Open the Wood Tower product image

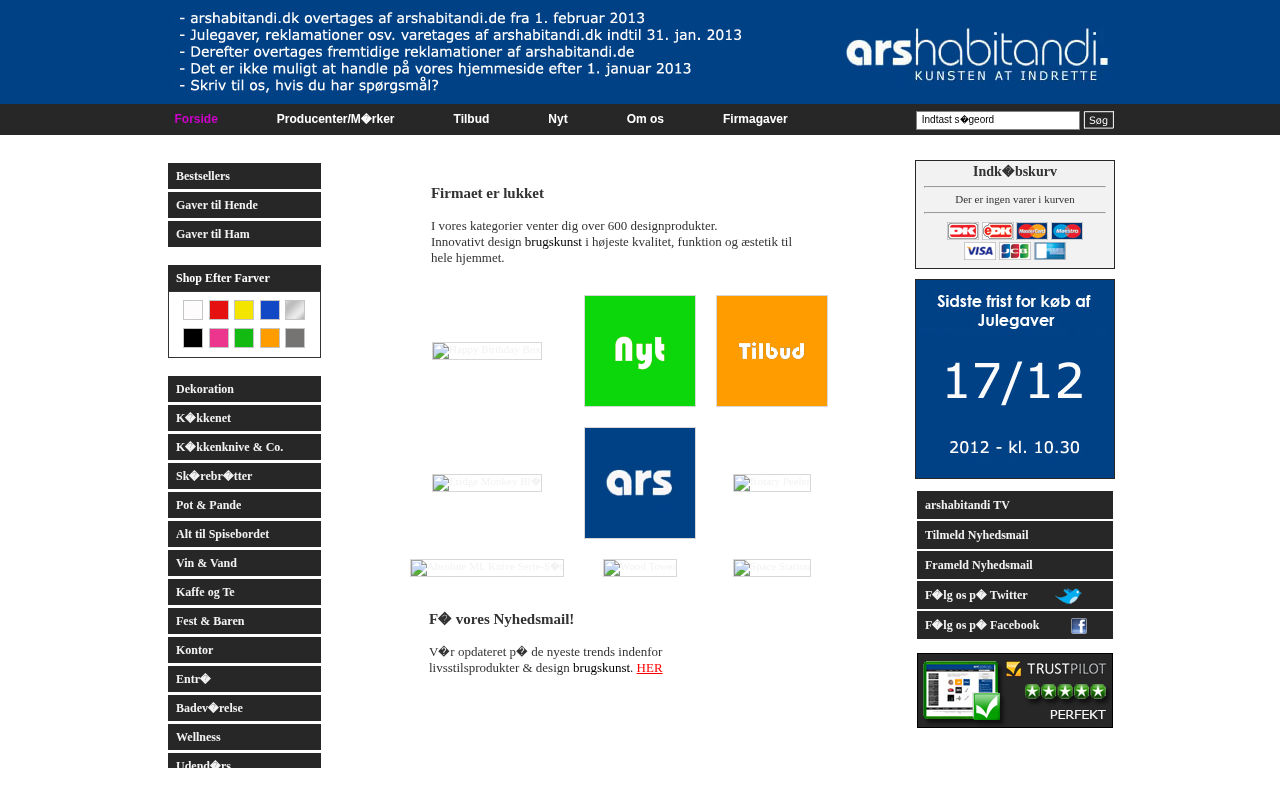tap(640, 568)
